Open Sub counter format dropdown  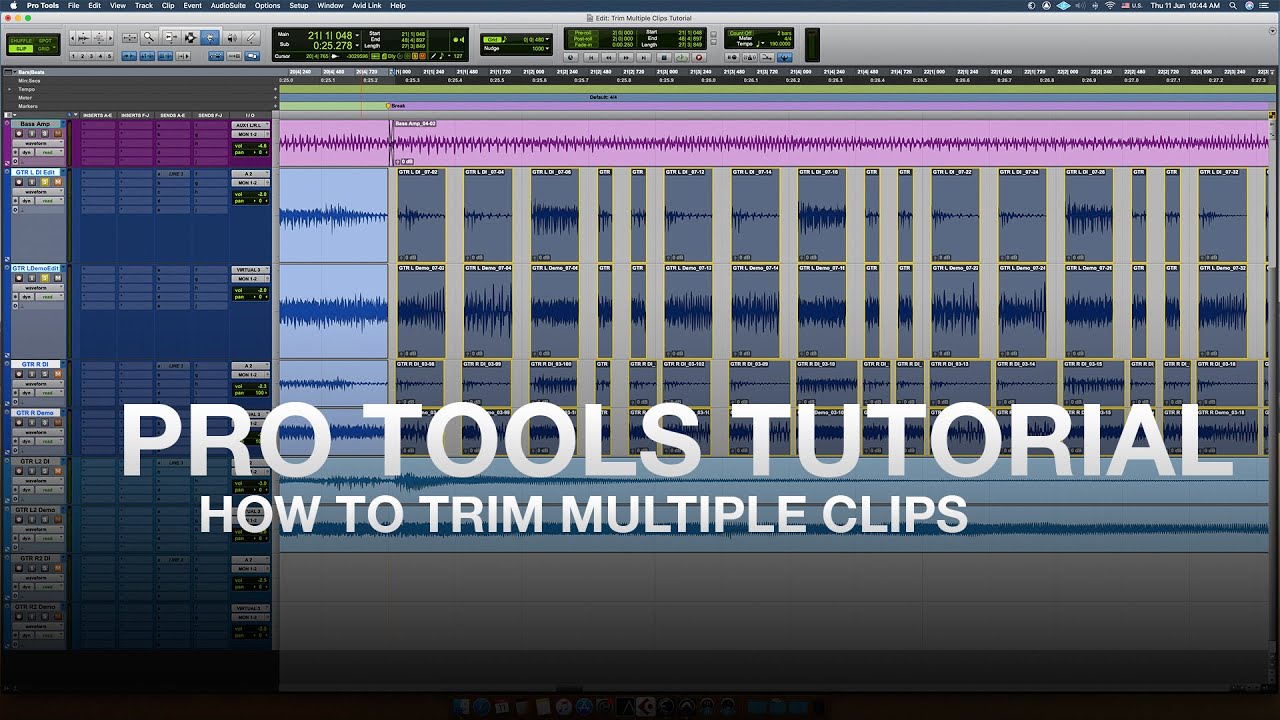click(357, 45)
